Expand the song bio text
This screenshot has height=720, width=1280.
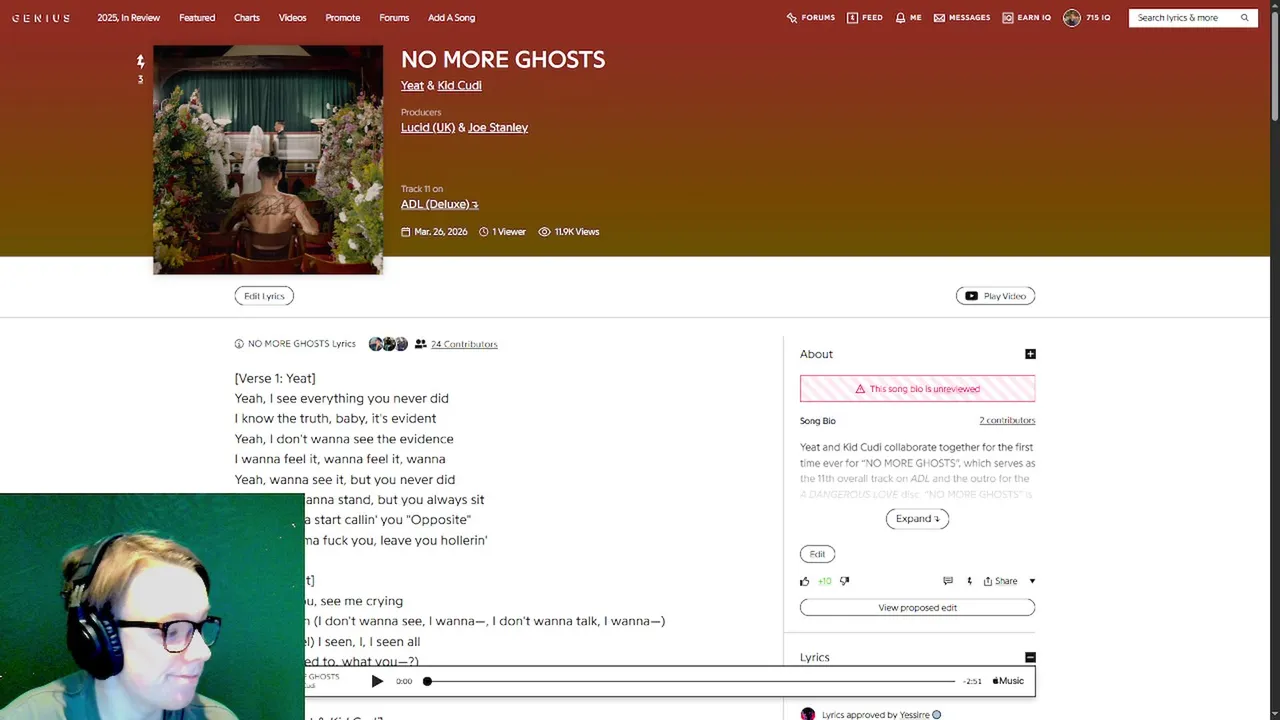[917, 519]
